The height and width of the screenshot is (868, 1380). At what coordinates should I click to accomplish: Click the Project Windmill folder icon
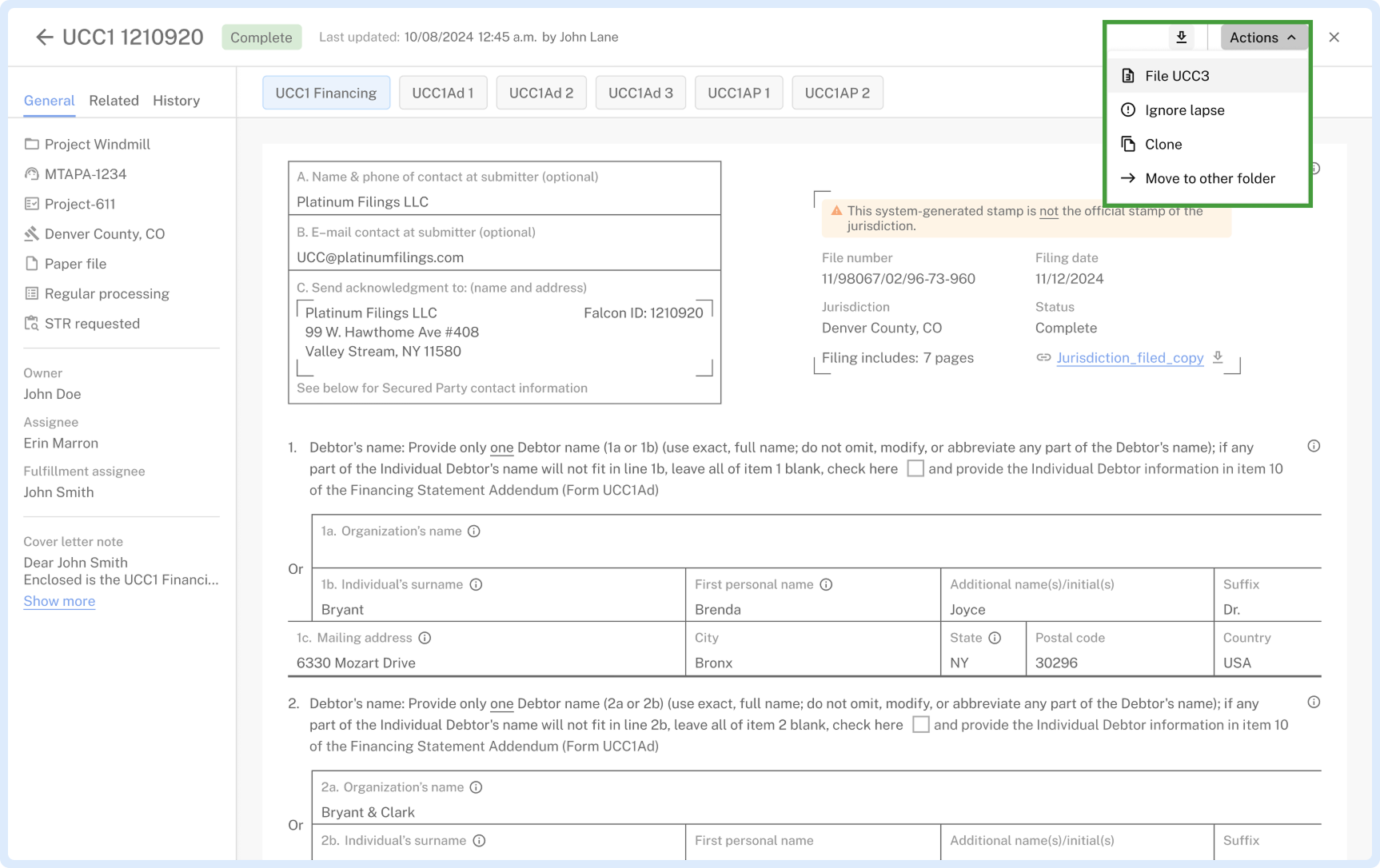[x=31, y=145]
